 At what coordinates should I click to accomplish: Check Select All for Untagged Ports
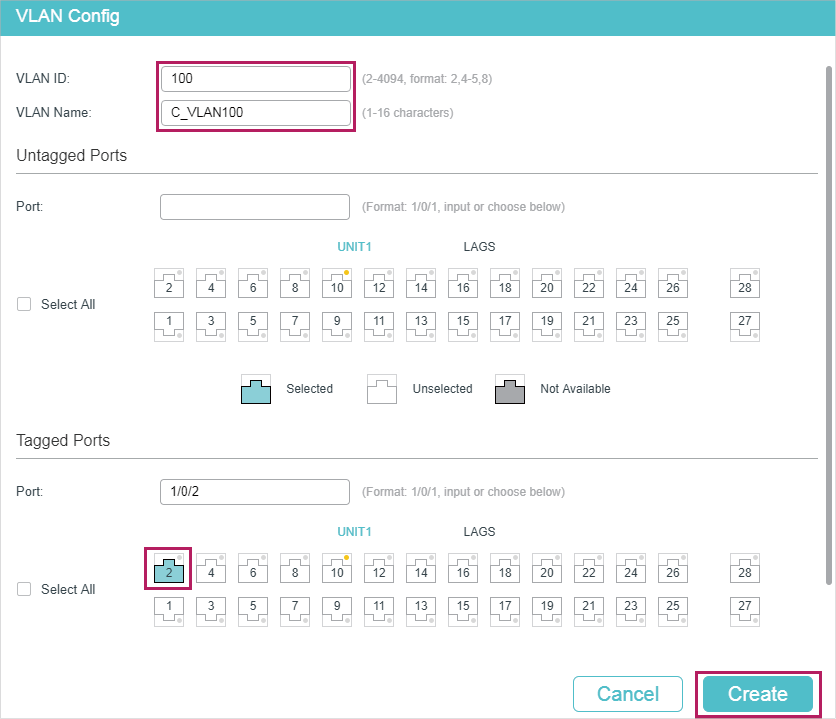pyautogui.click(x=24, y=304)
